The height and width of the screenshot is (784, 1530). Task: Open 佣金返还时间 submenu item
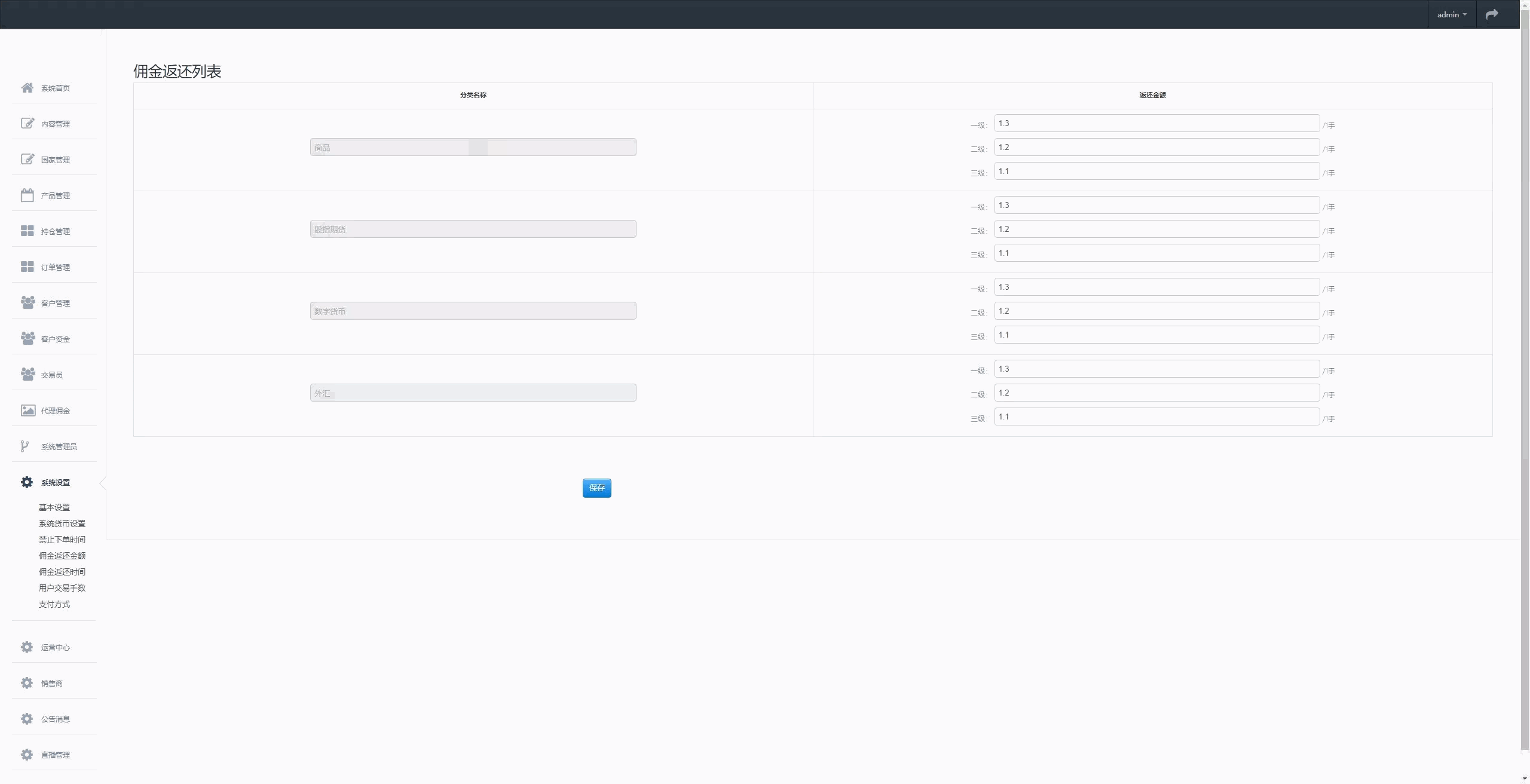(x=62, y=572)
